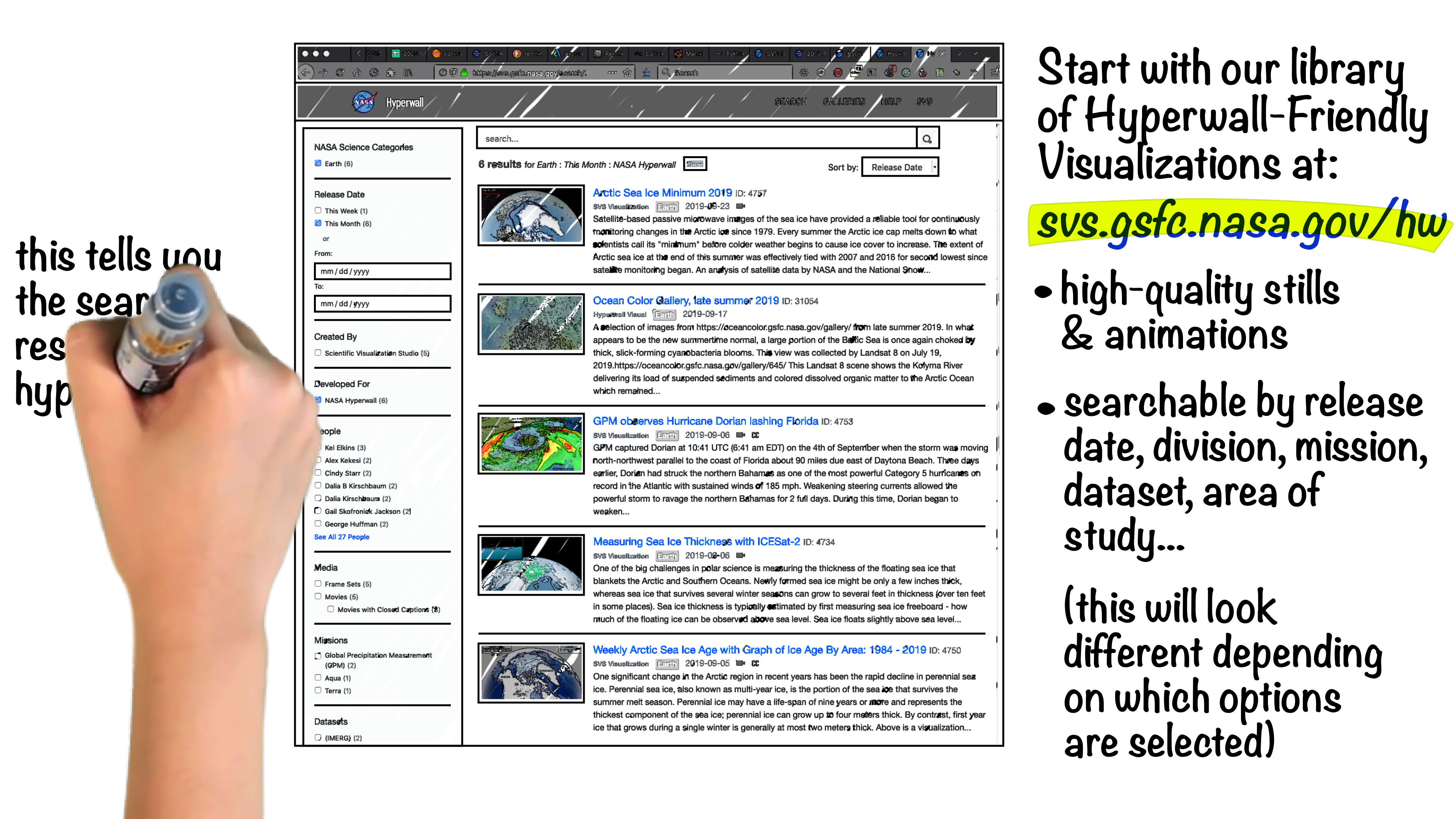Reload the page with the refresh icon
This screenshot has width=1456, height=819.
[340, 72]
